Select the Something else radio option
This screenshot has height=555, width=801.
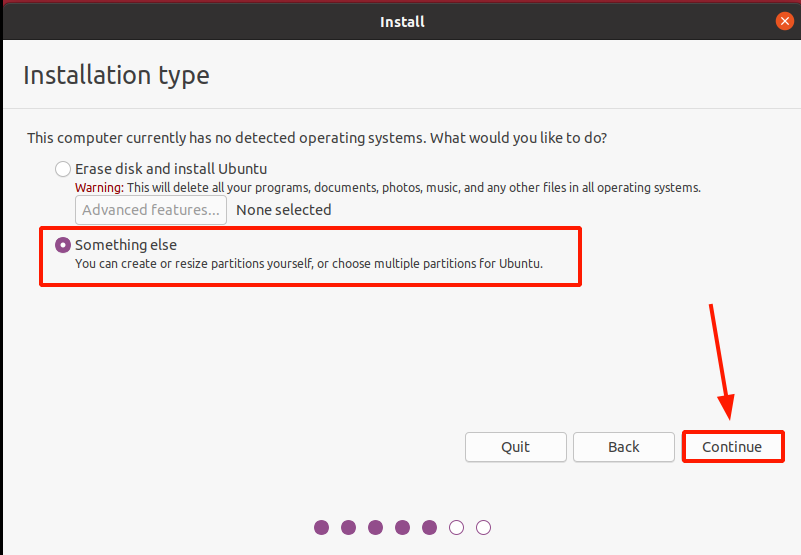coord(63,245)
